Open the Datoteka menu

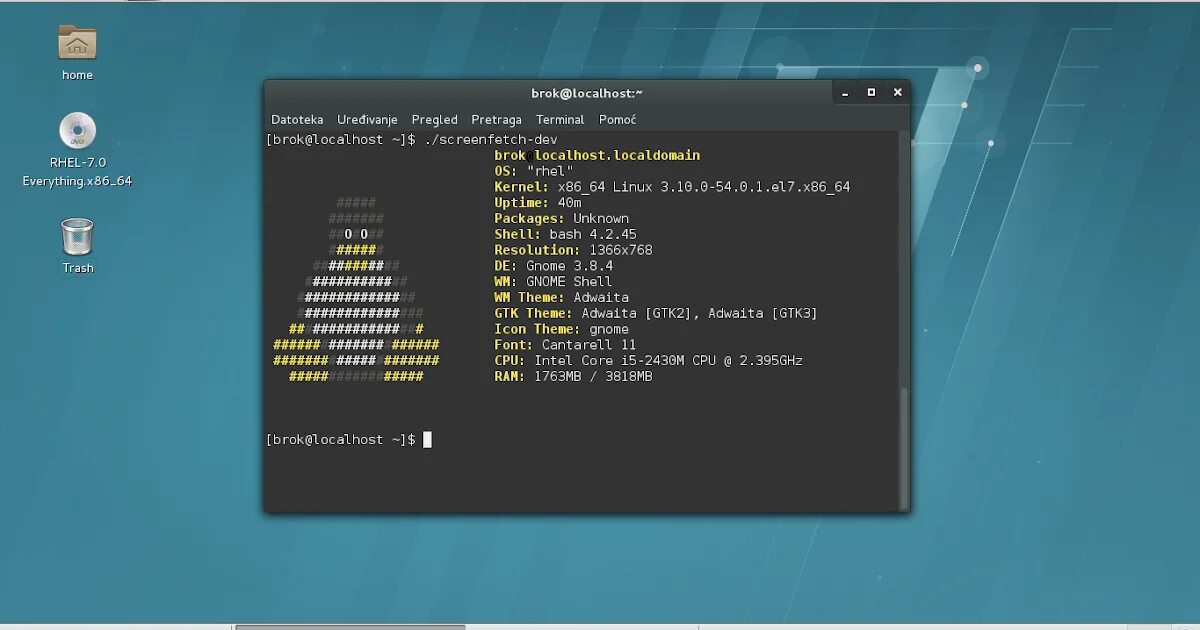297,119
